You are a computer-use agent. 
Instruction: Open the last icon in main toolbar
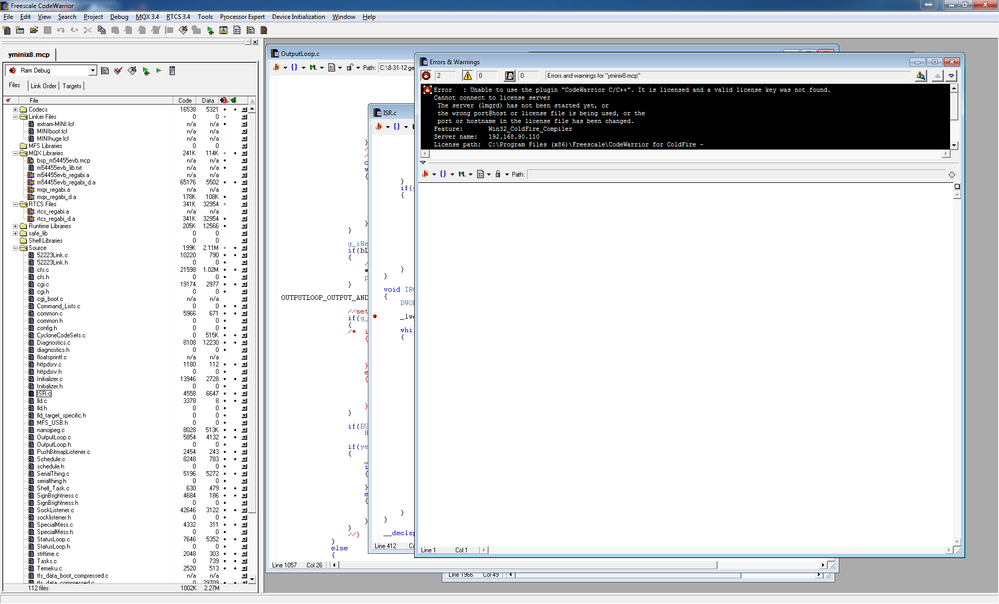click(x=264, y=30)
